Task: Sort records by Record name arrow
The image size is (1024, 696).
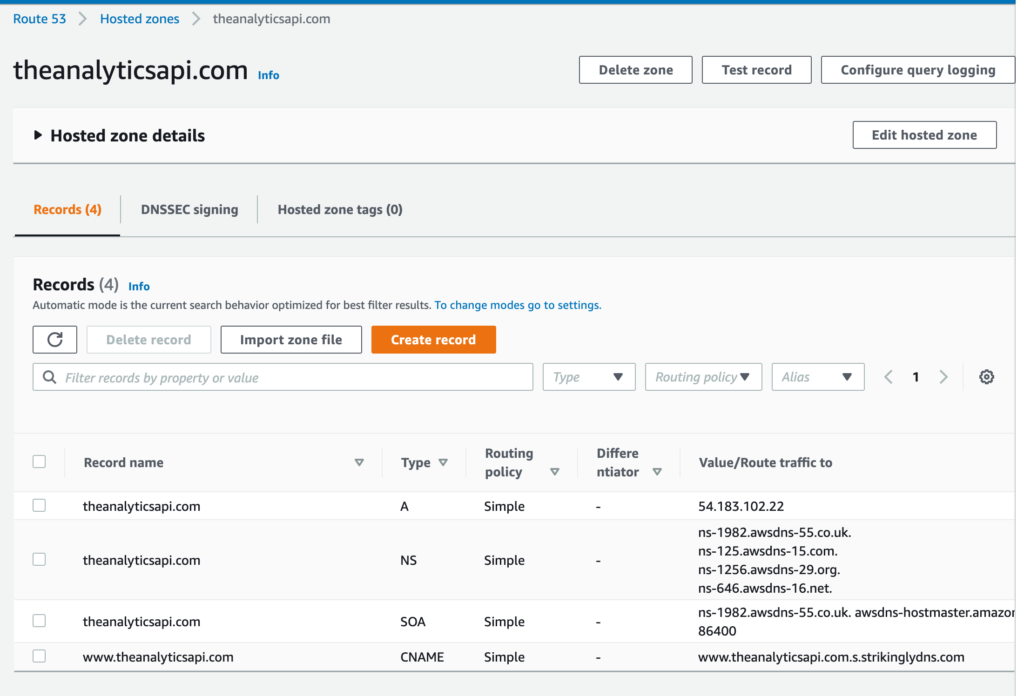Action: [x=359, y=463]
